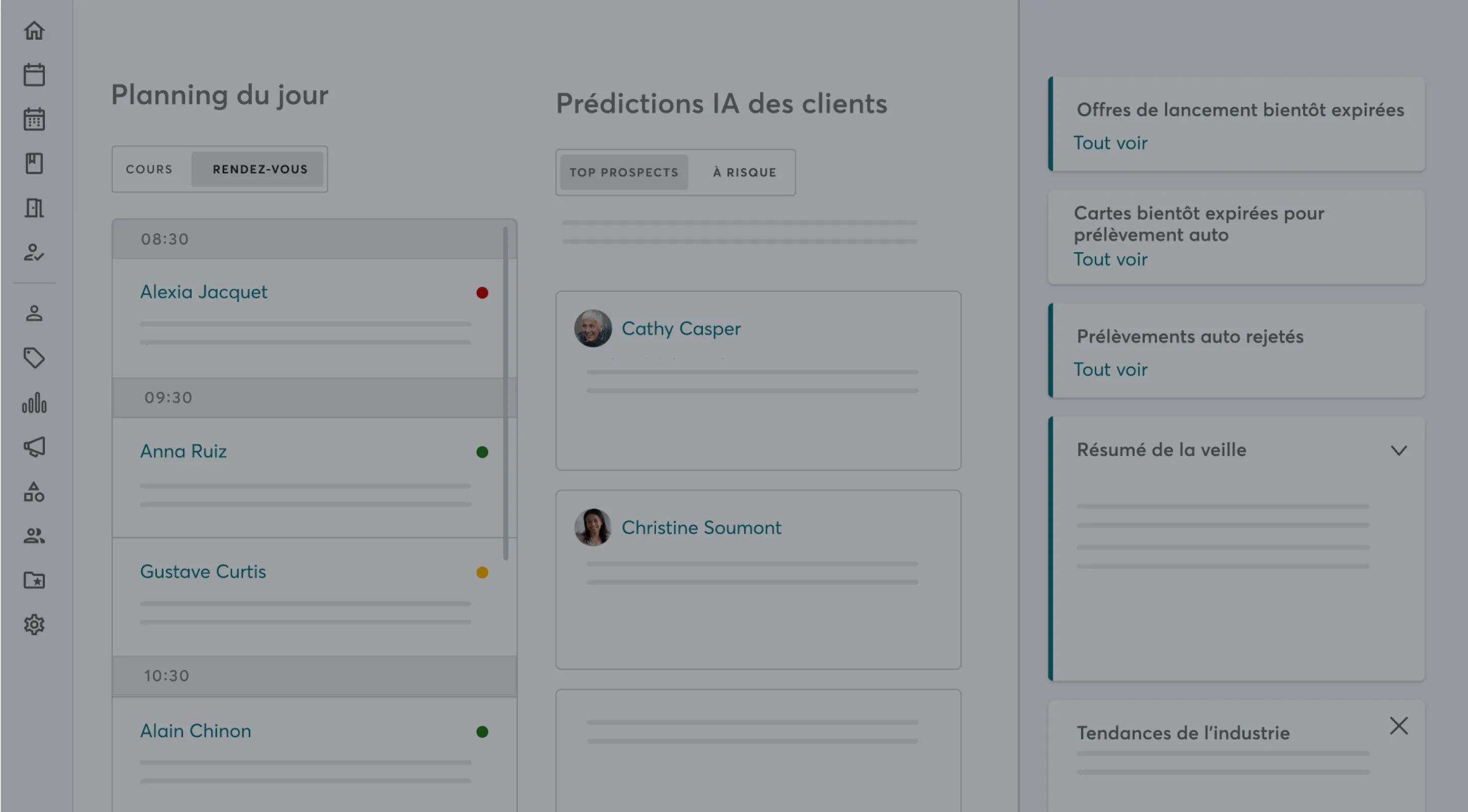This screenshot has width=1468, height=812.
Task: Open the door check-in icon
Action: [x=34, y=208]
